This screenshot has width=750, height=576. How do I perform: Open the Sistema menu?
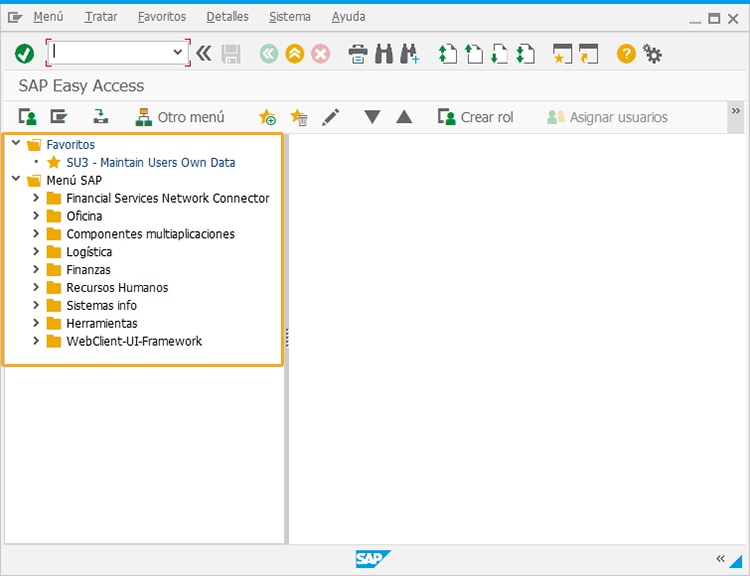pyautogui.click(x=290, y=17)
